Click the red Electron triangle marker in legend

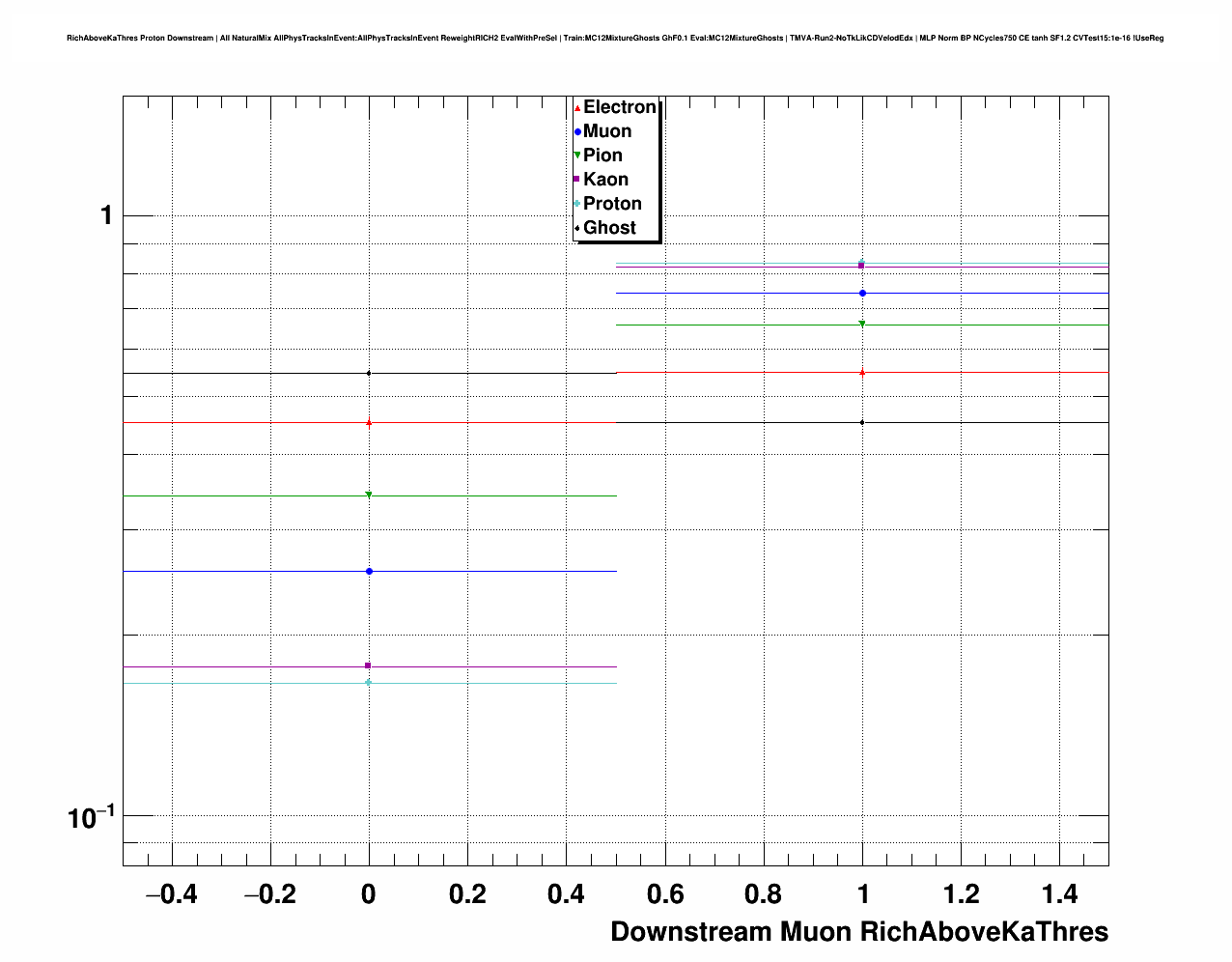577,107
